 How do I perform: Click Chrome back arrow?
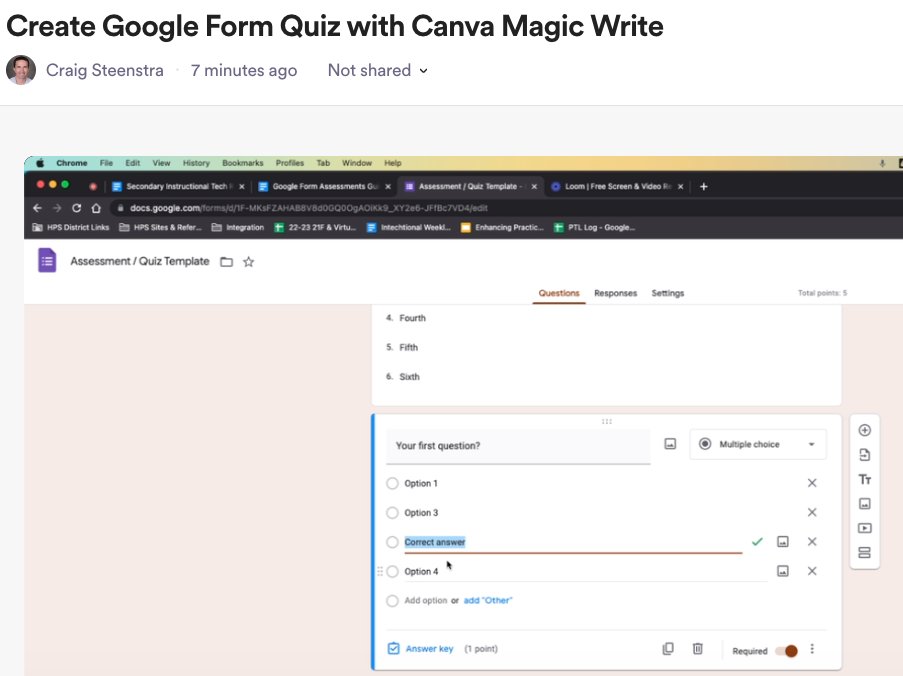[37, 208]
